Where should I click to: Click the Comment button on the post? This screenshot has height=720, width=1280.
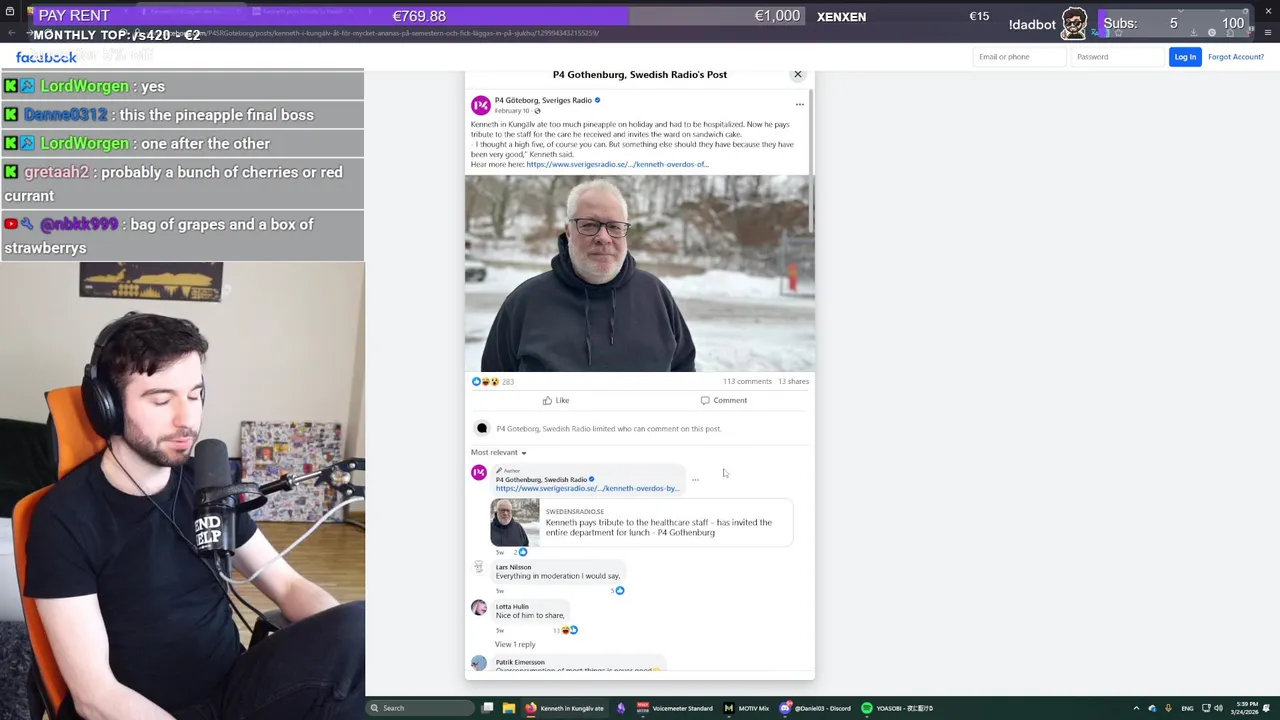click(x=723, y=401)
